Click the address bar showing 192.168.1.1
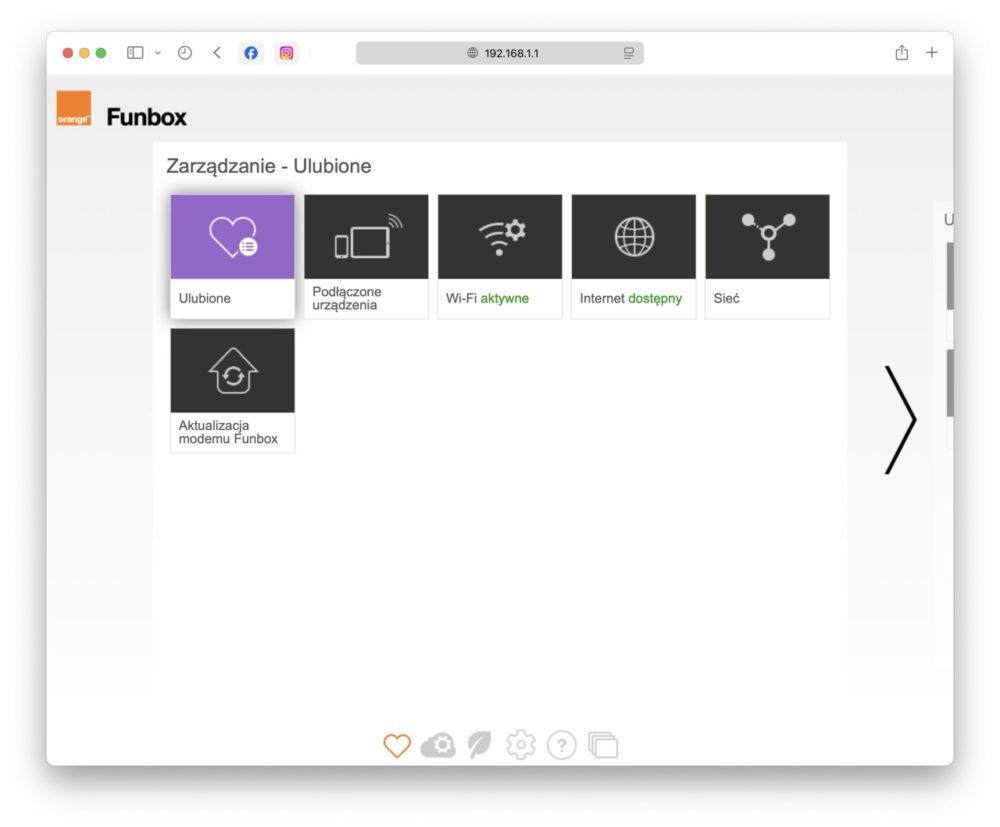 499,53
